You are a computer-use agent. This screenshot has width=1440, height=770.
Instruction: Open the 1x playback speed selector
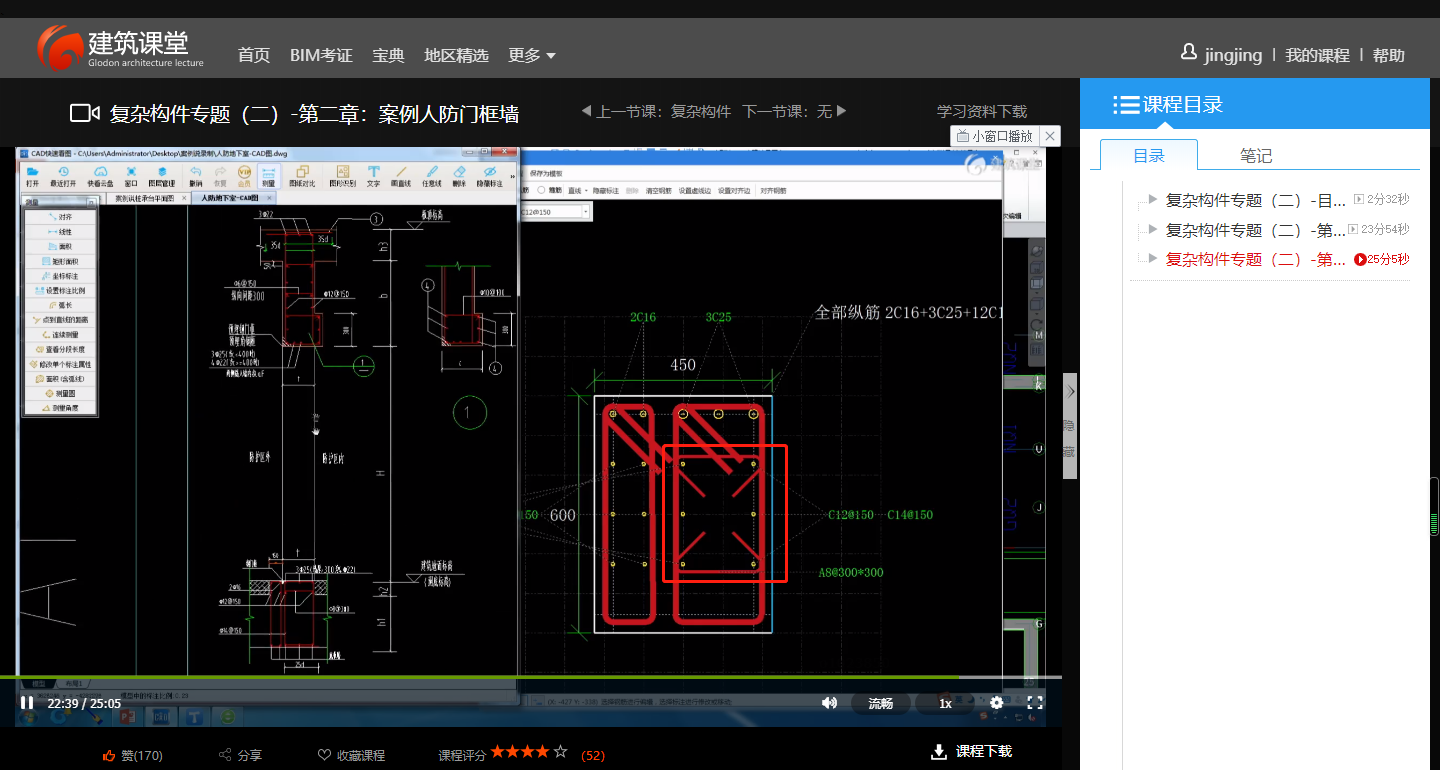click(x=945, y=703)
